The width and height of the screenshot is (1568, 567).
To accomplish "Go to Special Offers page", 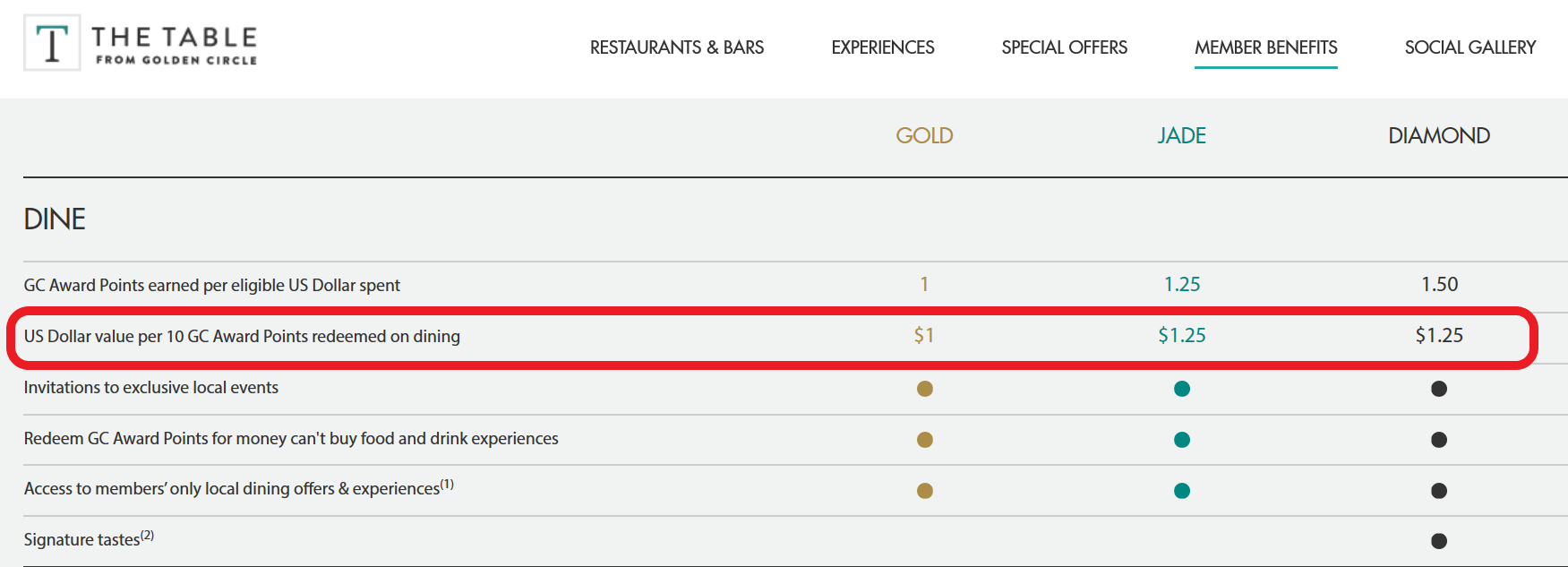I will point(1065,47).
